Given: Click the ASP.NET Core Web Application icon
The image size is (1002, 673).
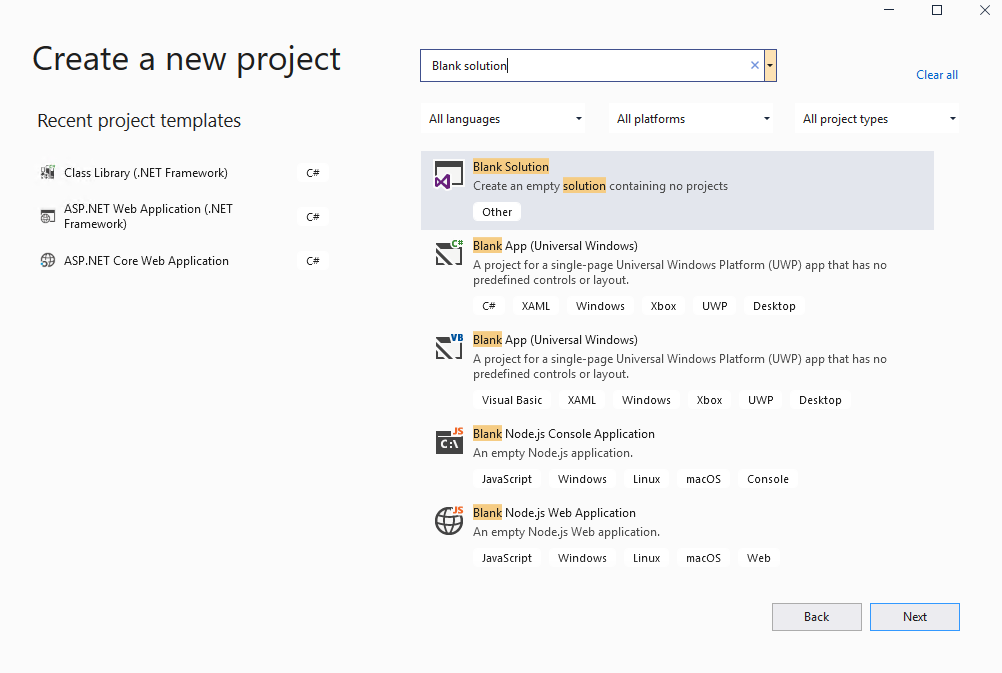Looking at the screenshot, I should [47, 261].
